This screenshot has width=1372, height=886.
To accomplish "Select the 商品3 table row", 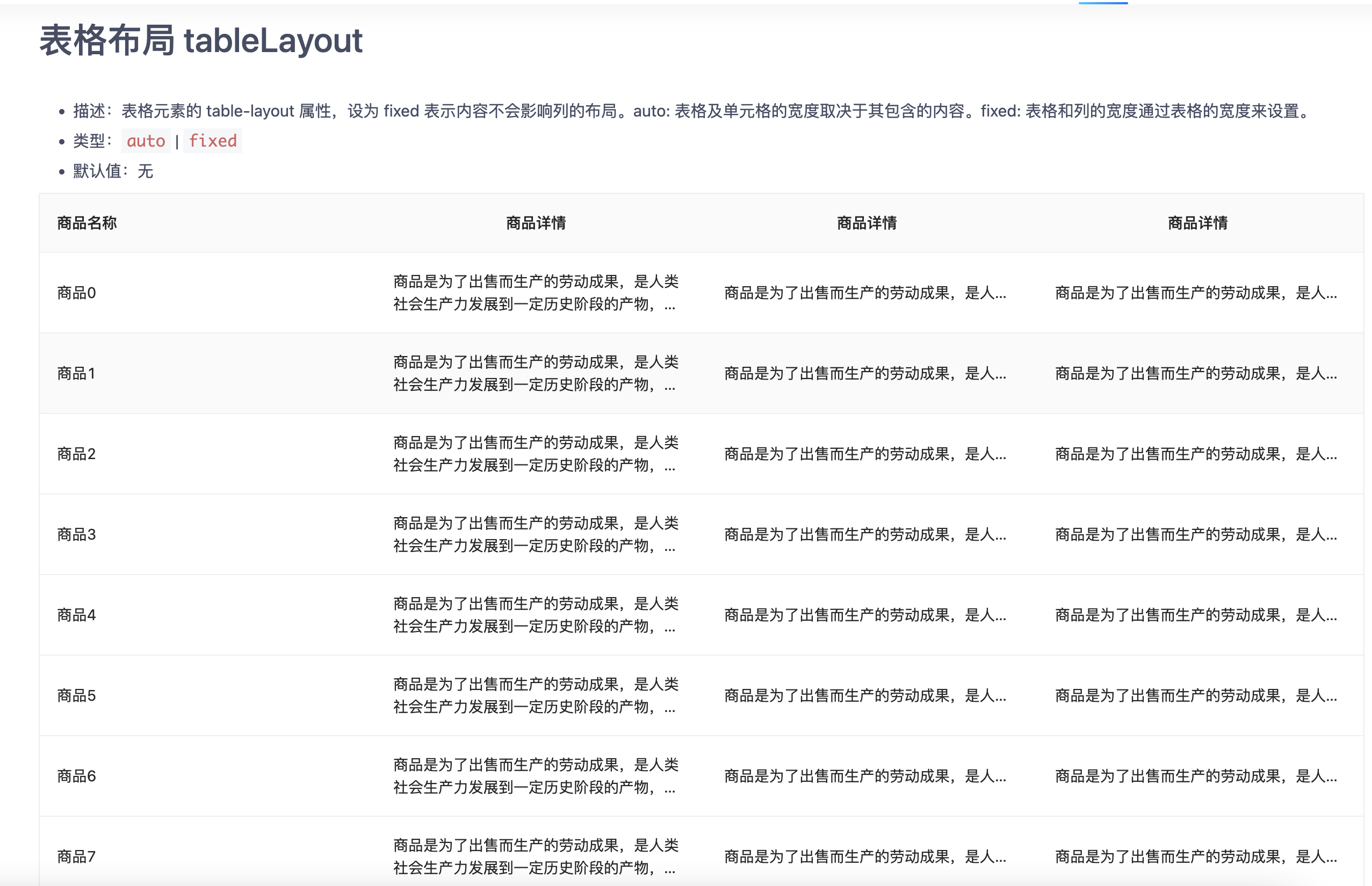I will pos(75,535).
